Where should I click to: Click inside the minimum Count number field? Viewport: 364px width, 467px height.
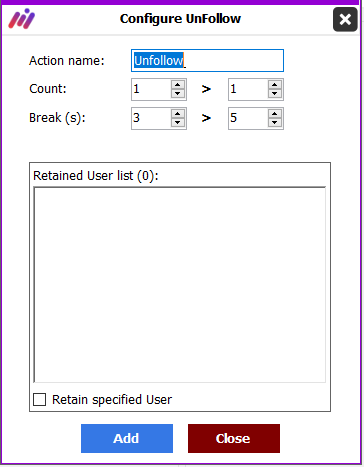(x=152, y=89)
